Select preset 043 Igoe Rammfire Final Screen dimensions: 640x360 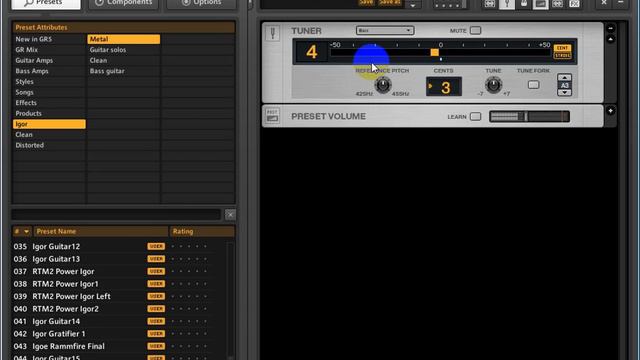pos(120,347)
